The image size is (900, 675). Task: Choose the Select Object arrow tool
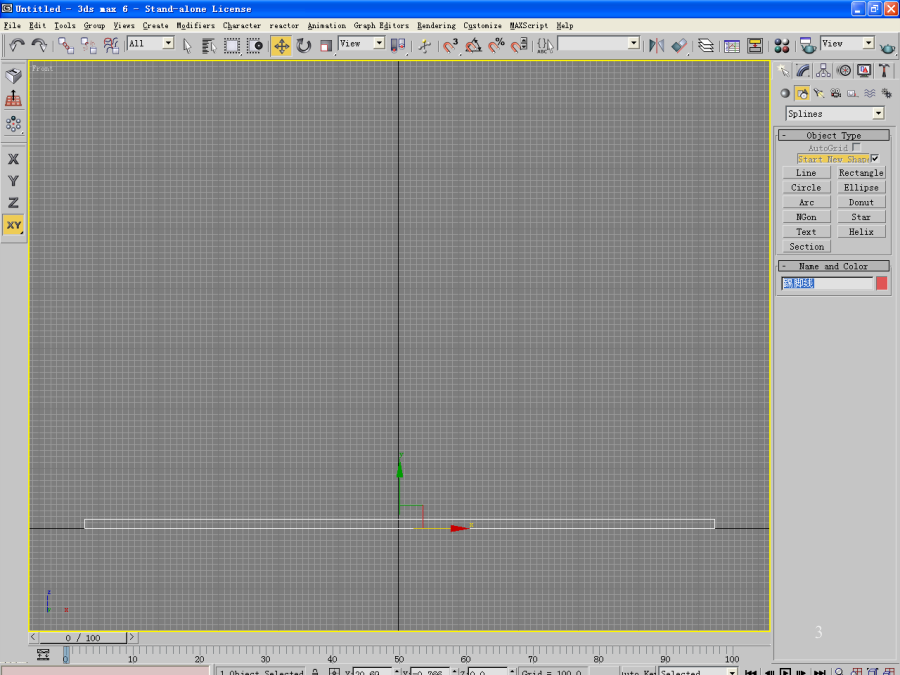[187, 45]
